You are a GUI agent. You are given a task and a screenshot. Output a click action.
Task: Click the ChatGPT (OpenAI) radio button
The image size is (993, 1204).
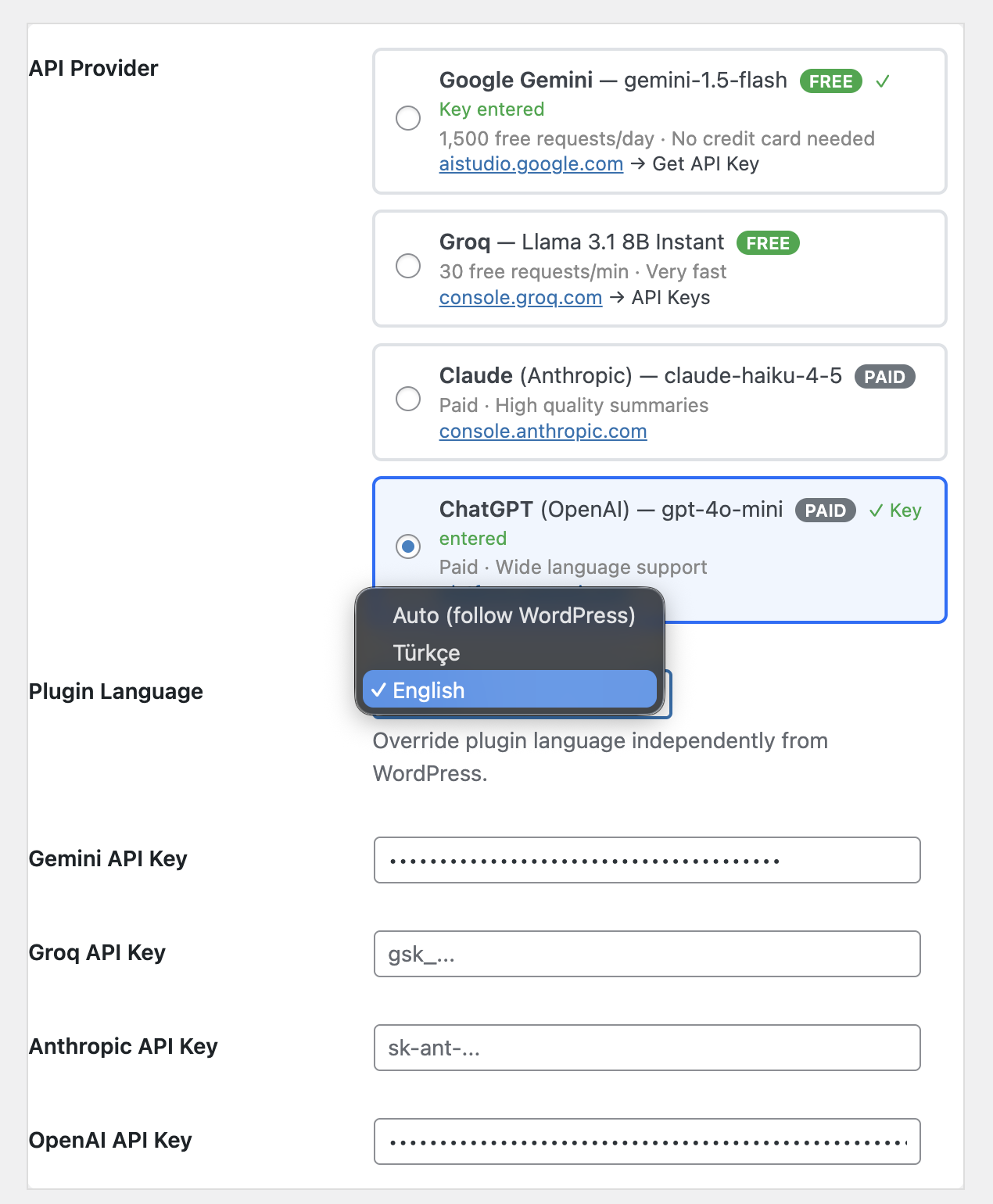(408, 546)
